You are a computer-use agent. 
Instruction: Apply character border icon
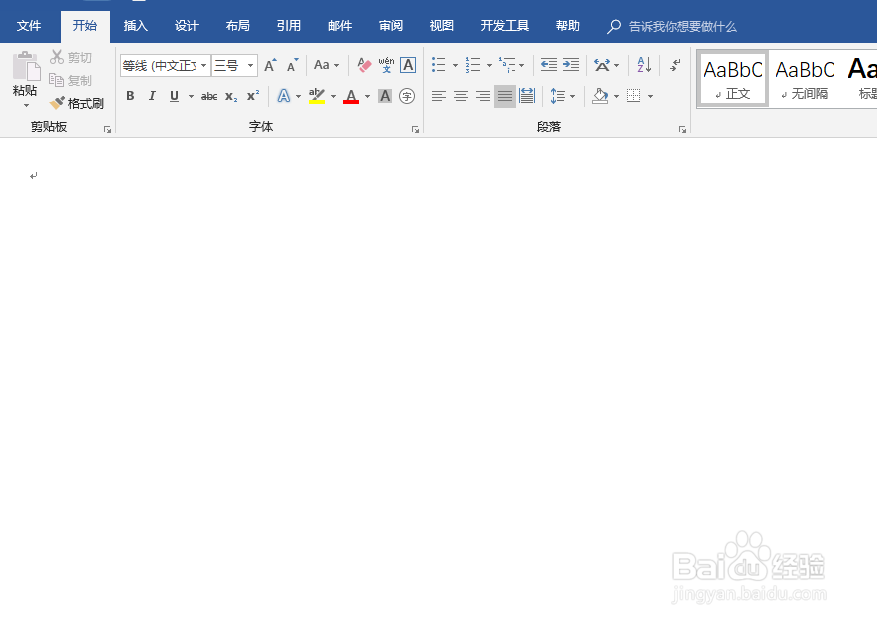408,65
